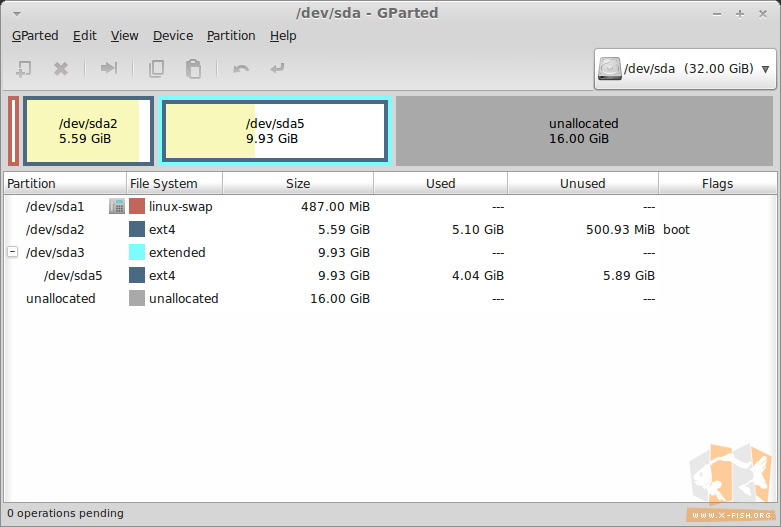781x527 pixels.
Task: Select the /dev/sda2 block in disk map
Action: pos(88,131)
